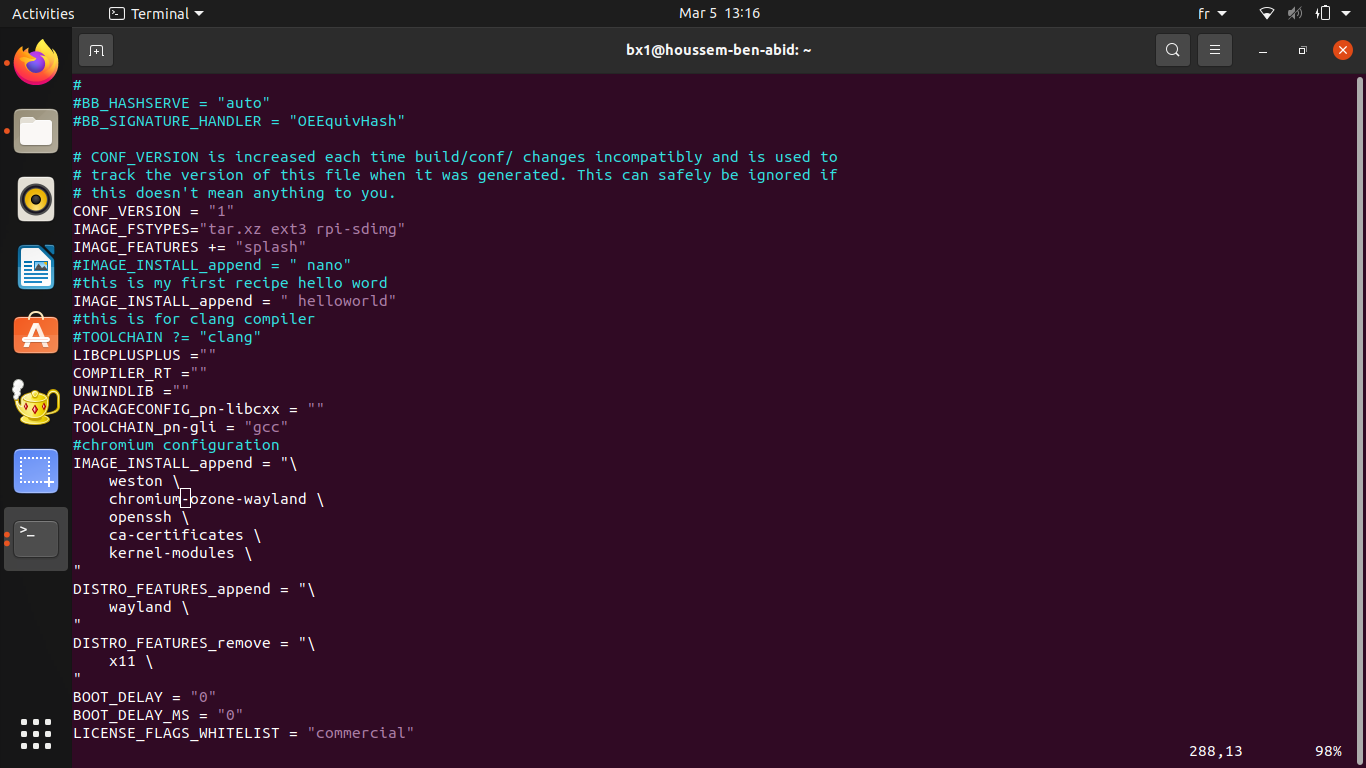This screenshot has width=1366, height=768.
Task: Click the power level indicator in the tray
Action: coord(1322,13)
